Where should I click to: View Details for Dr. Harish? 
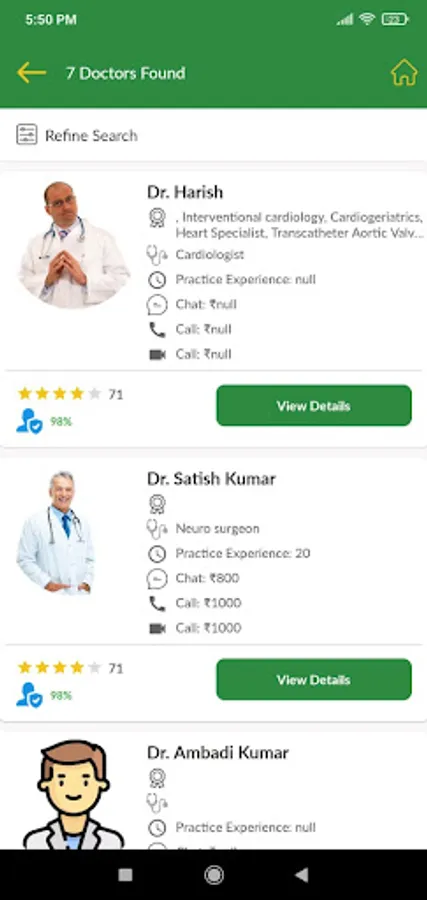tap(313, 406)
